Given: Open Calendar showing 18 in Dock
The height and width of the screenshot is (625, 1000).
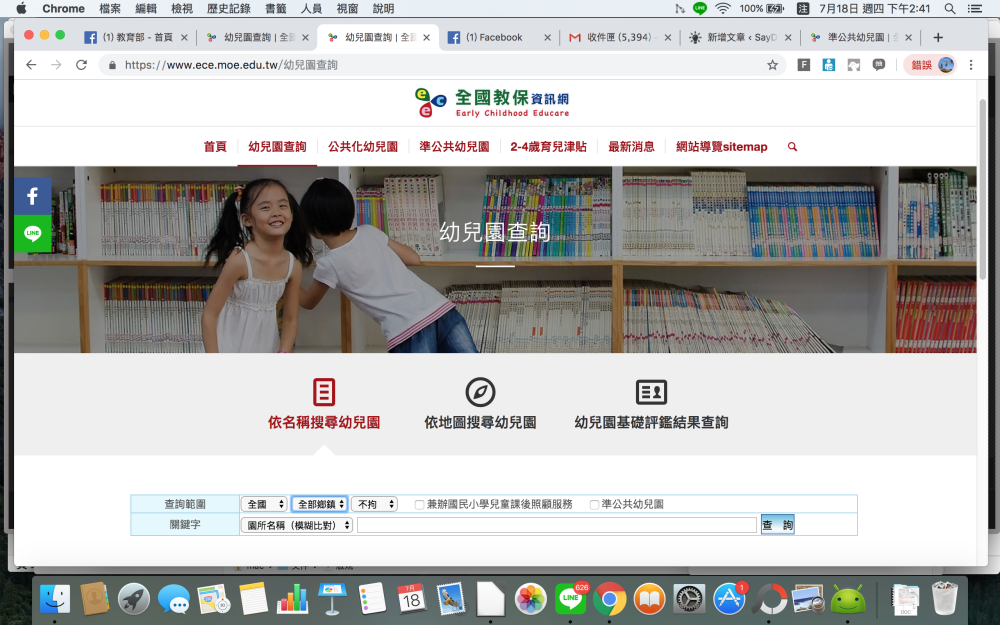Looking at the screenshot, I should pos(411,598).
